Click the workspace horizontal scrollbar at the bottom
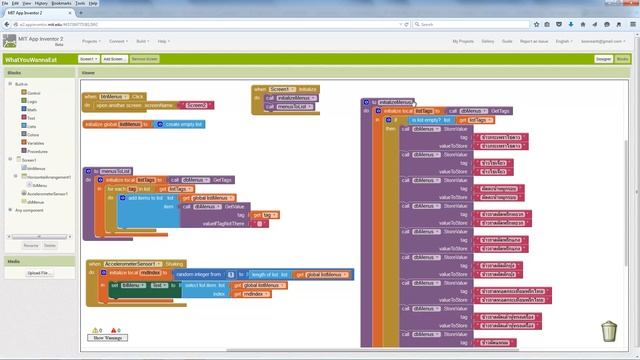 tap(372, 350)
